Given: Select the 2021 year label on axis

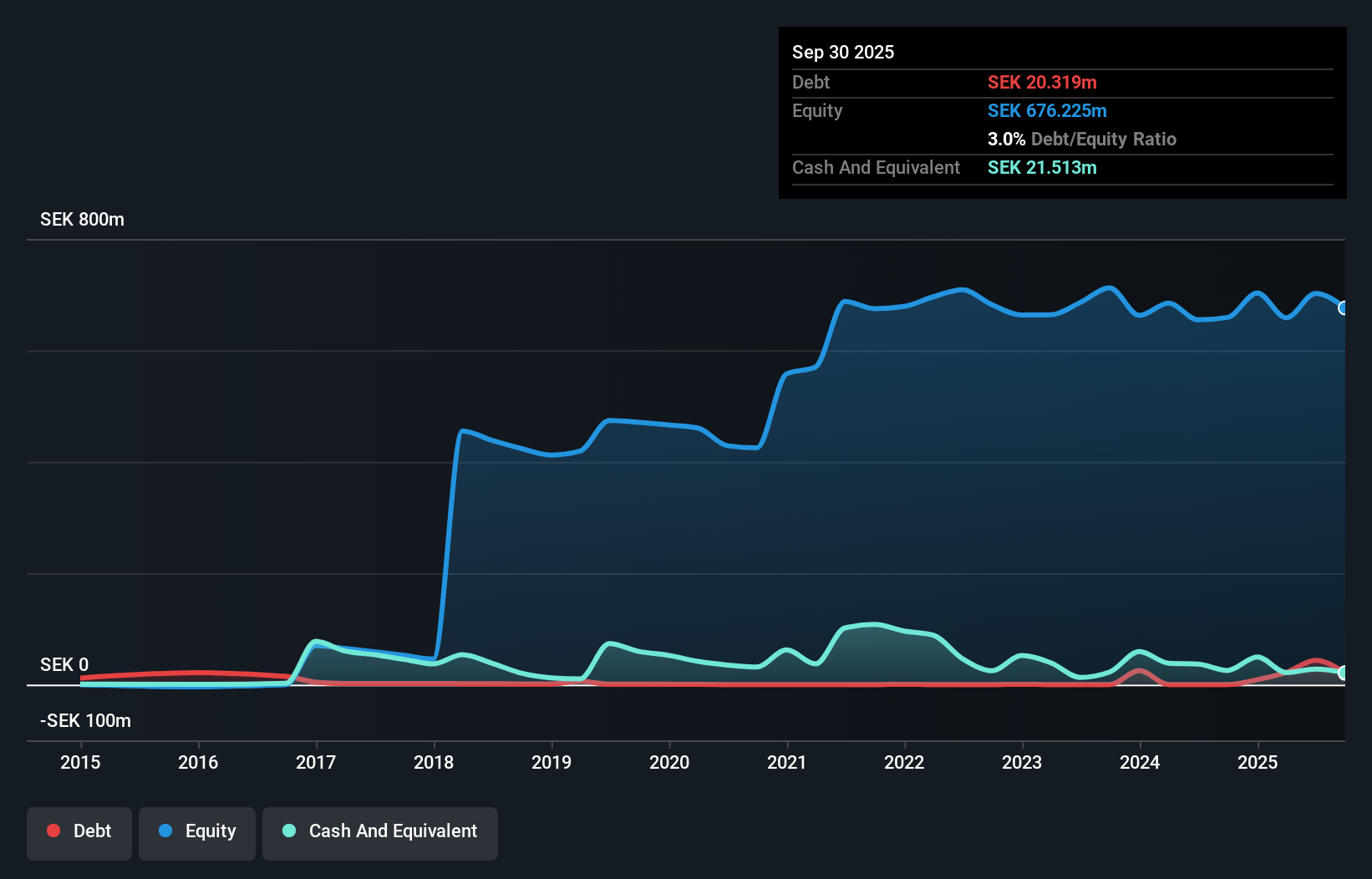Looking at the screenshot, I should click(786, 762).
